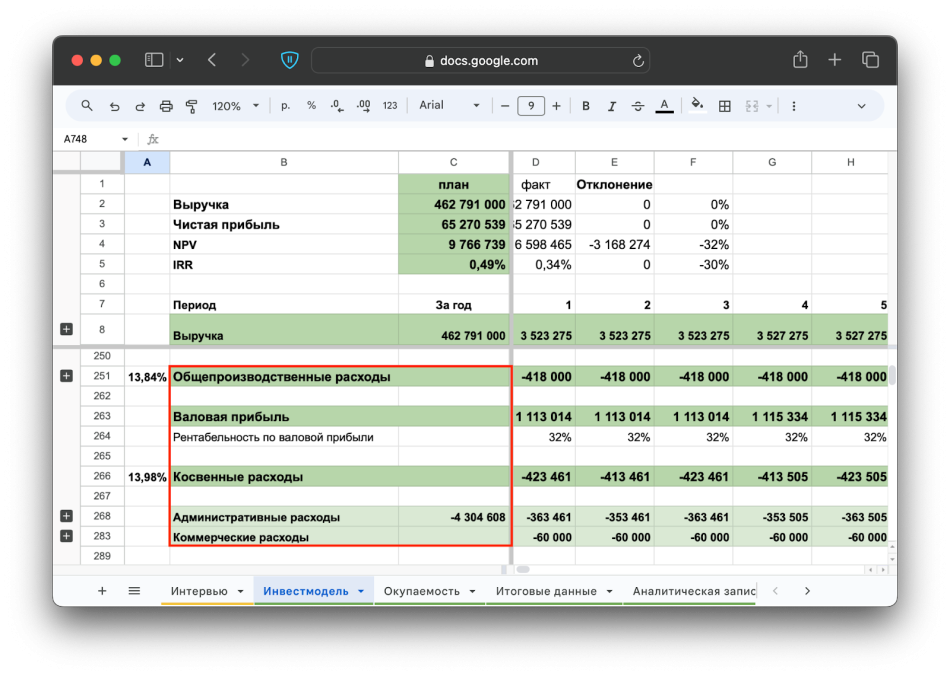The image size is (950, 676).
Task: Increase font size with plus button
Action: [557, 106]
